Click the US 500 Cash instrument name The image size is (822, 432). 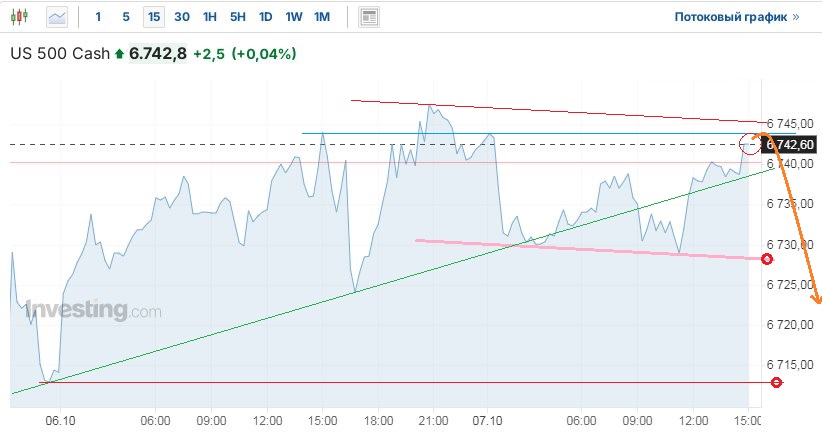[59, 54]
